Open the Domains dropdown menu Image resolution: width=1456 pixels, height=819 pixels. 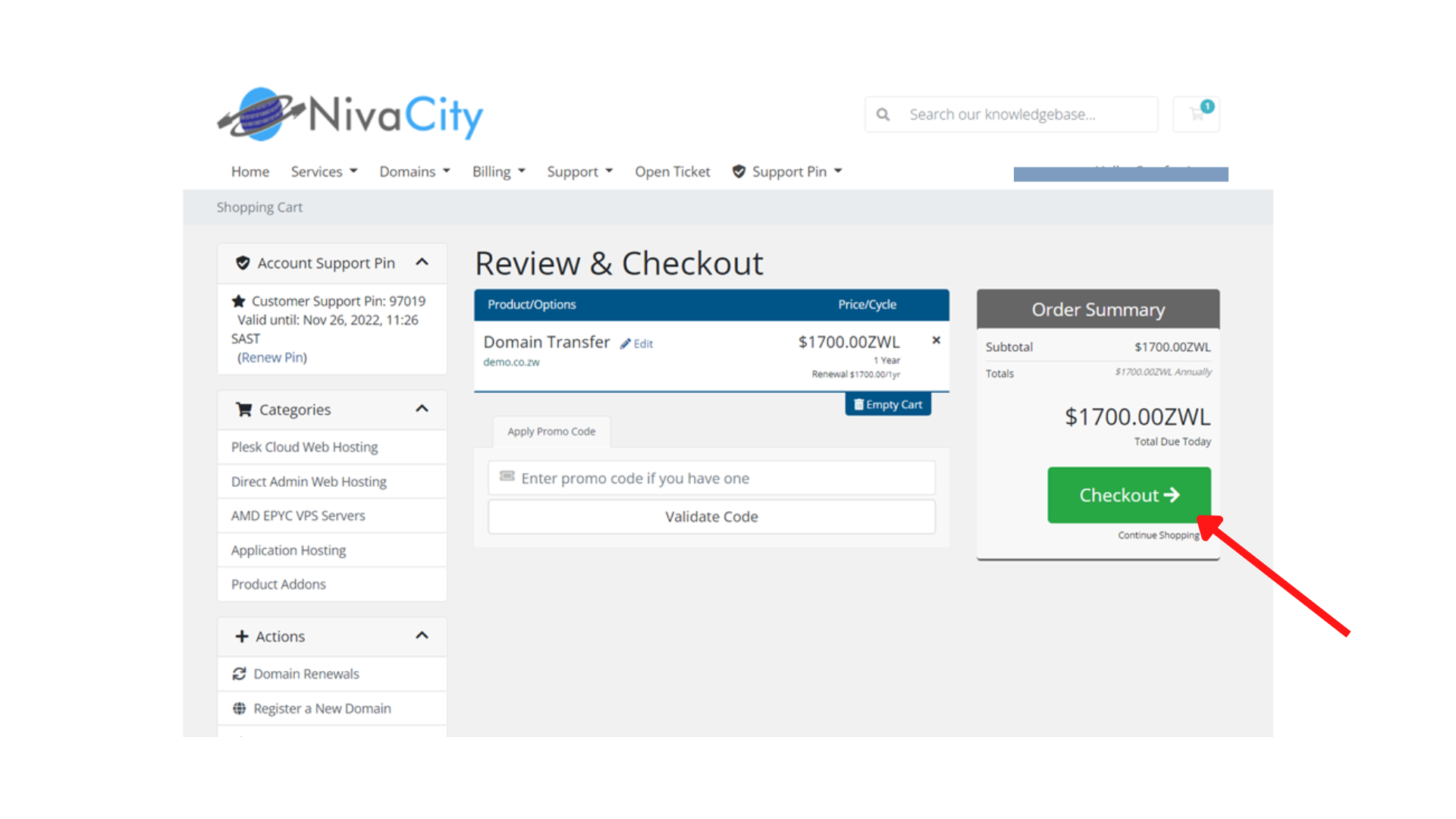(415, 171)
